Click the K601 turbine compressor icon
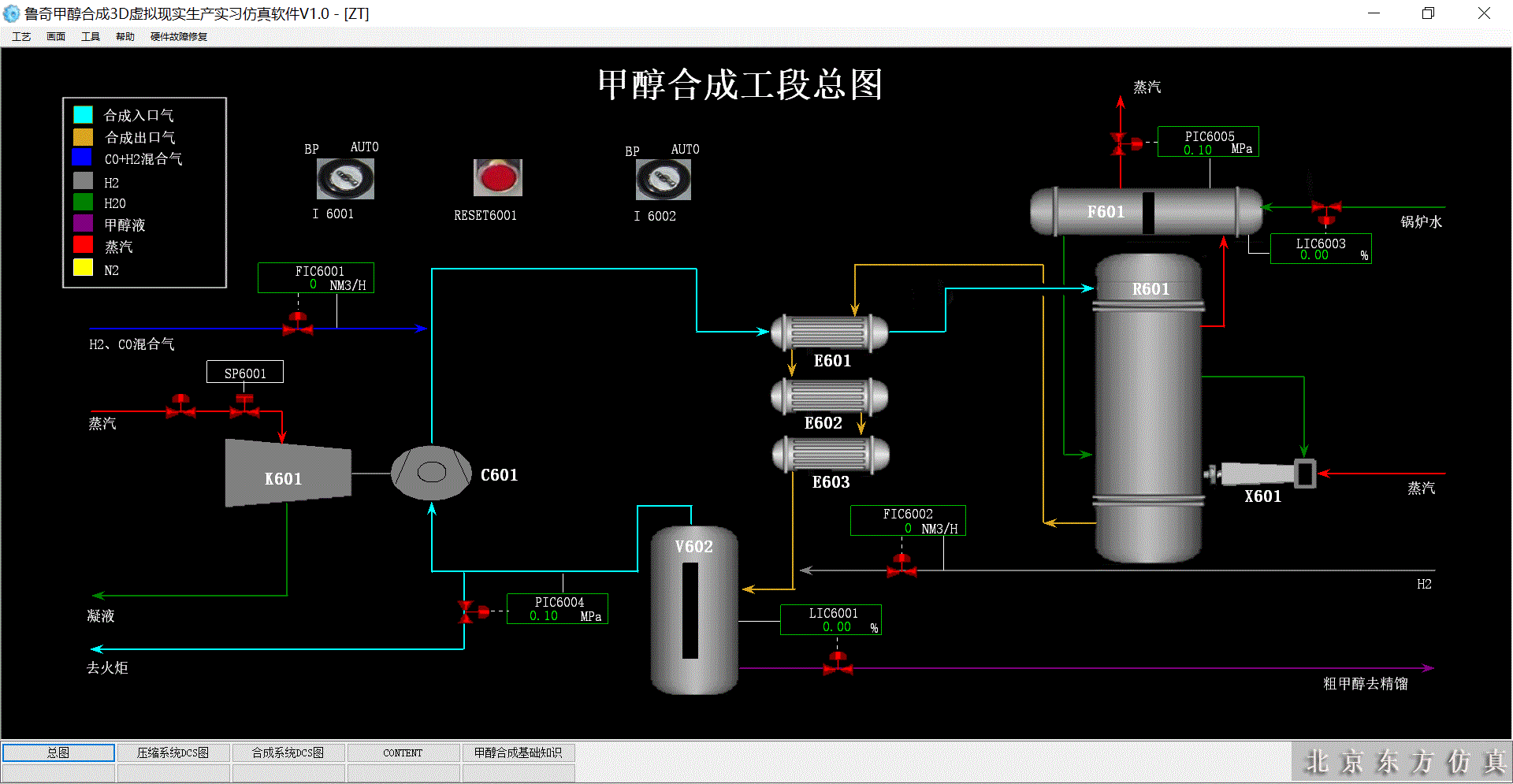Viewport: 1513px width, 784px height. coord(287,473)
